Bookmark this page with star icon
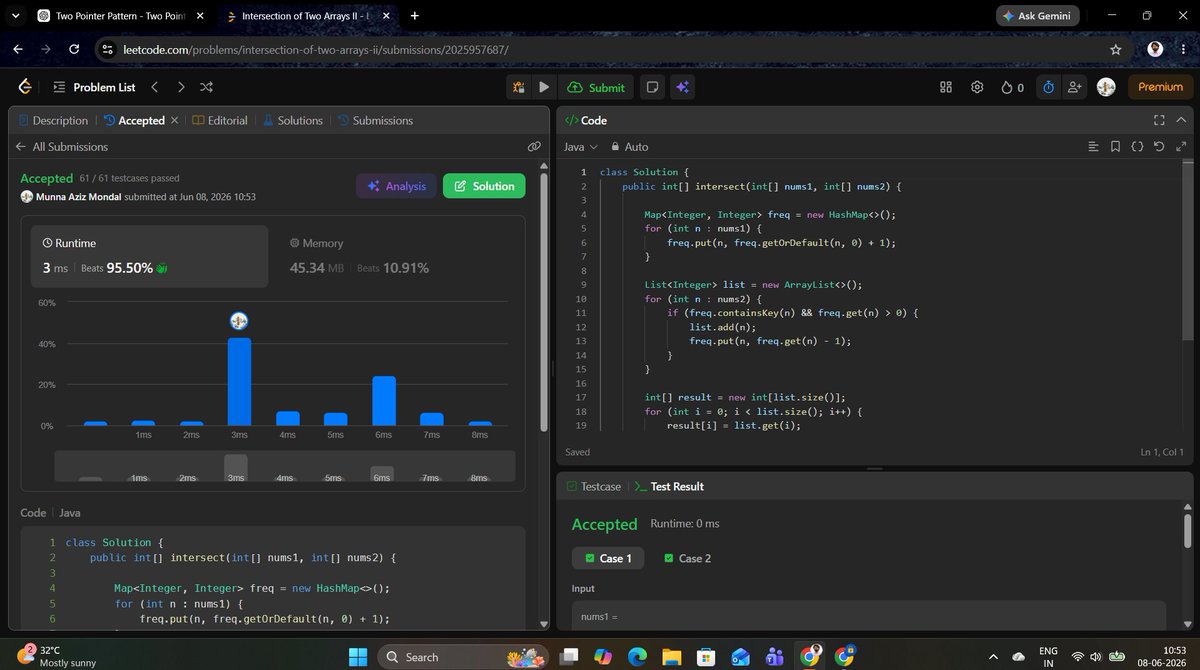This screenshot has width=1200, height=670. tap(1116, 49)
